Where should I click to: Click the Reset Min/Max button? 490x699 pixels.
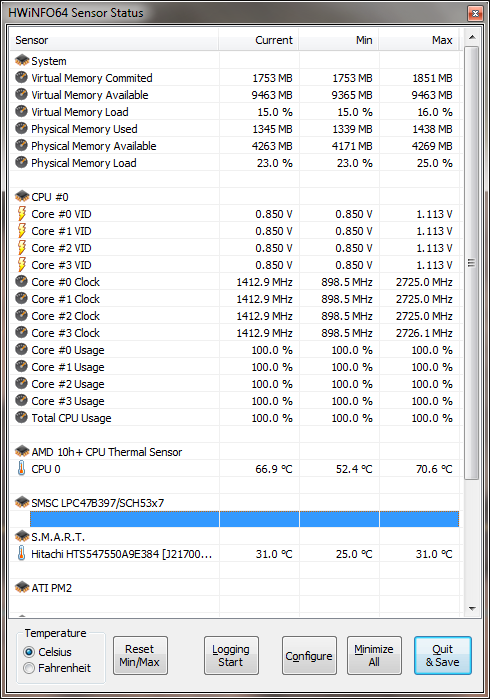point(140,655)
